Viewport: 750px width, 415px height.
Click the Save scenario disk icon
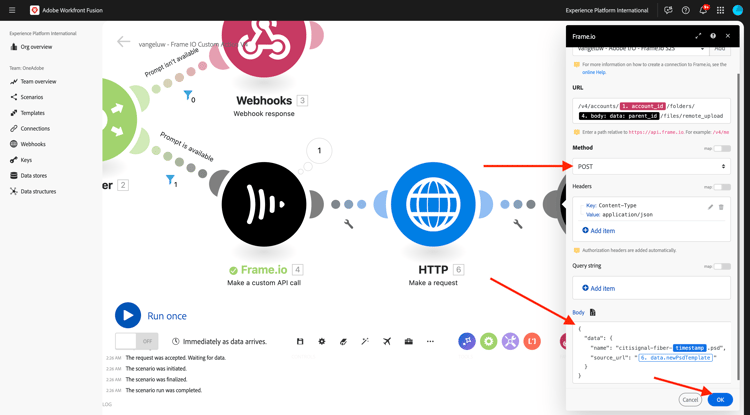click(x=300, y=341)
